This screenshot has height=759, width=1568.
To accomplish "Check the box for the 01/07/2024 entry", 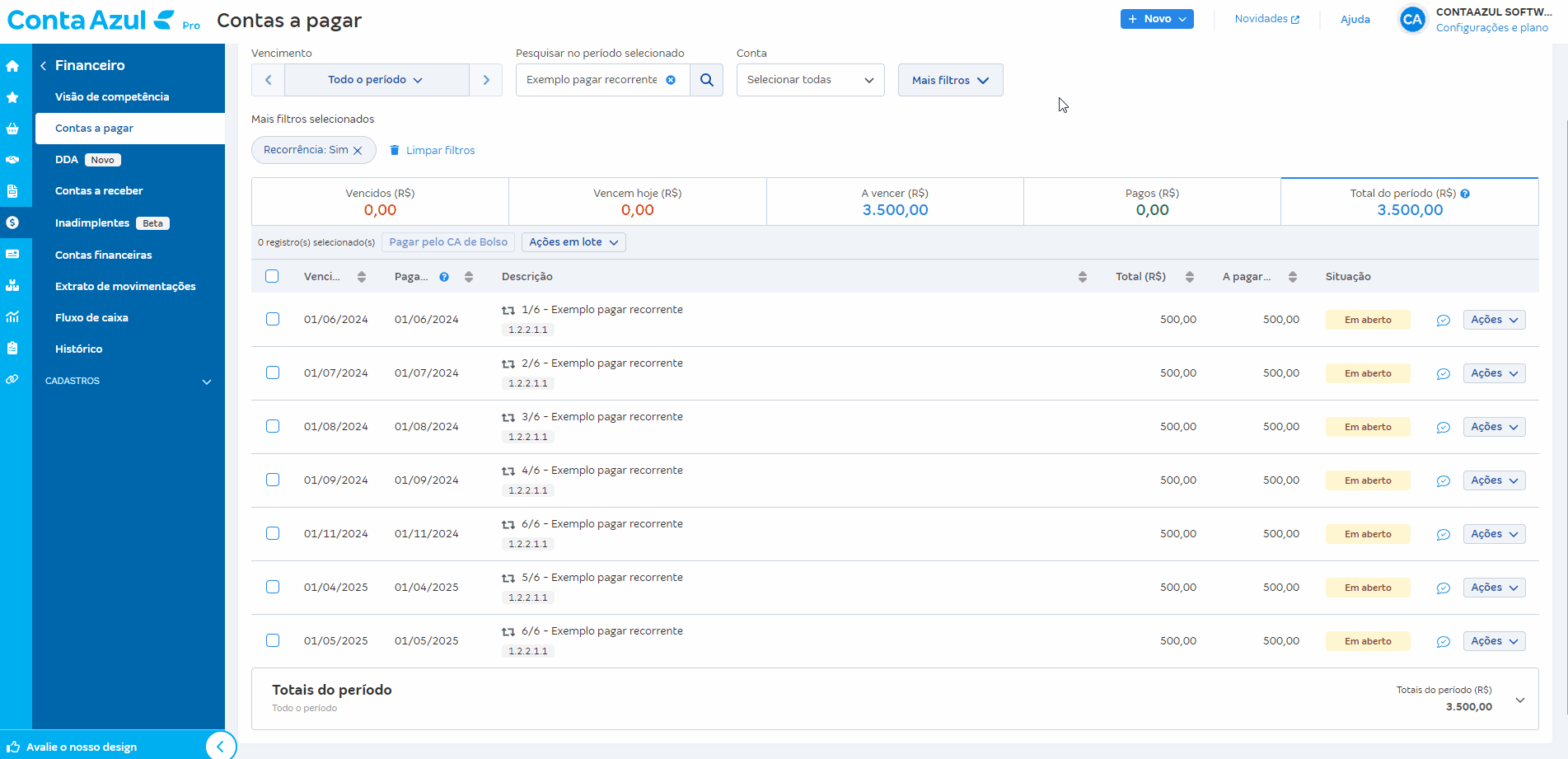I will [273, 373].
